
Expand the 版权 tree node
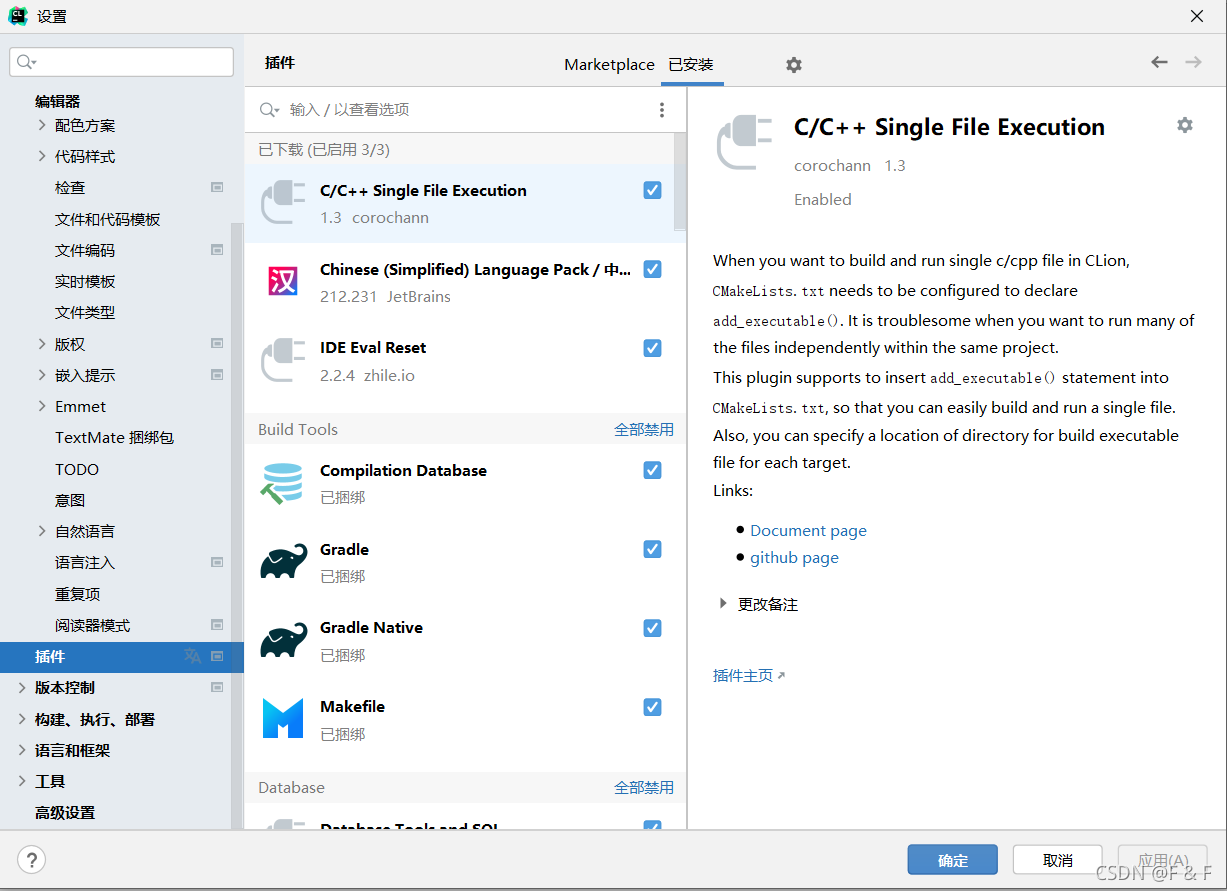pyautogui.click(x=42, y=344)
